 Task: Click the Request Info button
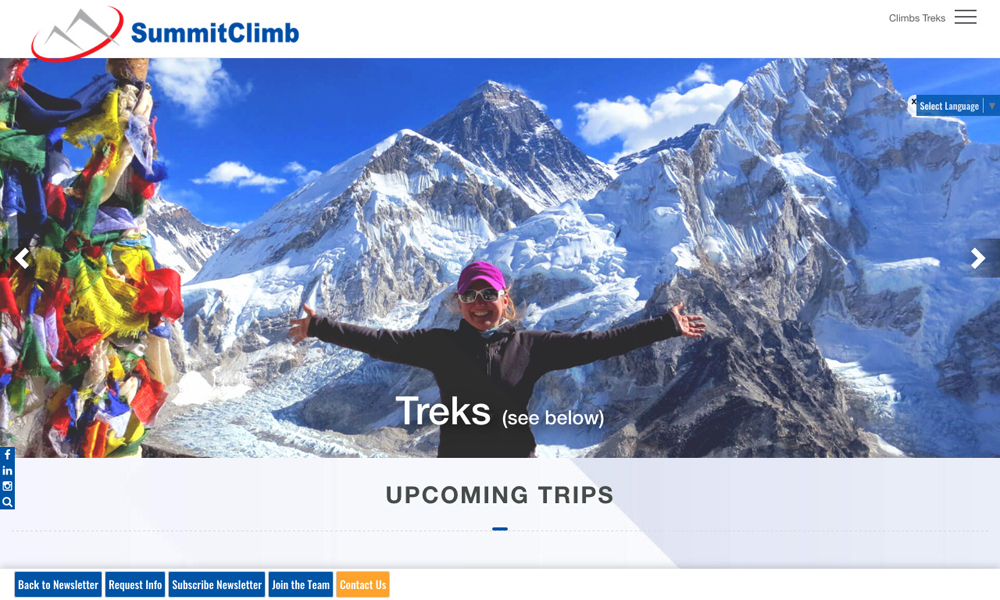tap(135, 585)
